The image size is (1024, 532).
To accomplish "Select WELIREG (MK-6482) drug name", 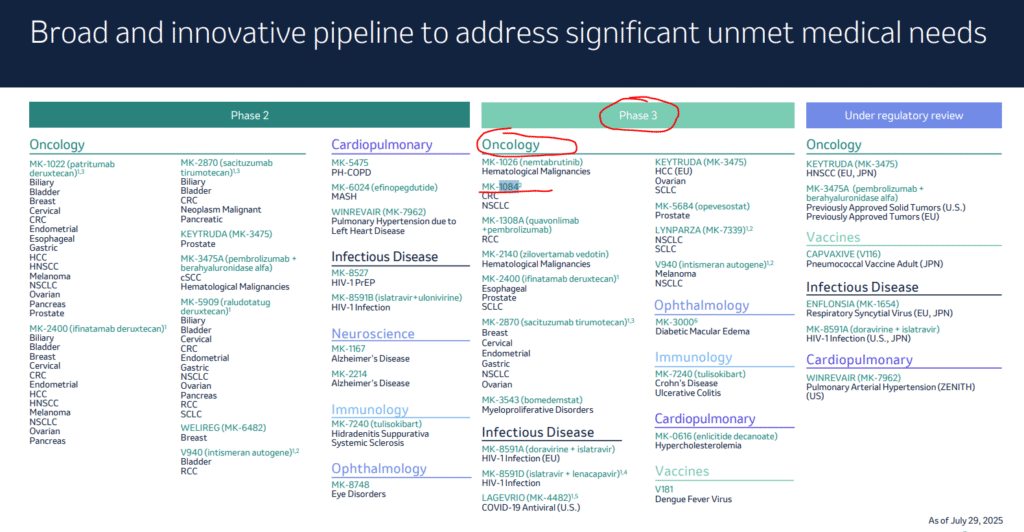I will pyautogui.click(x=223, y=428).
